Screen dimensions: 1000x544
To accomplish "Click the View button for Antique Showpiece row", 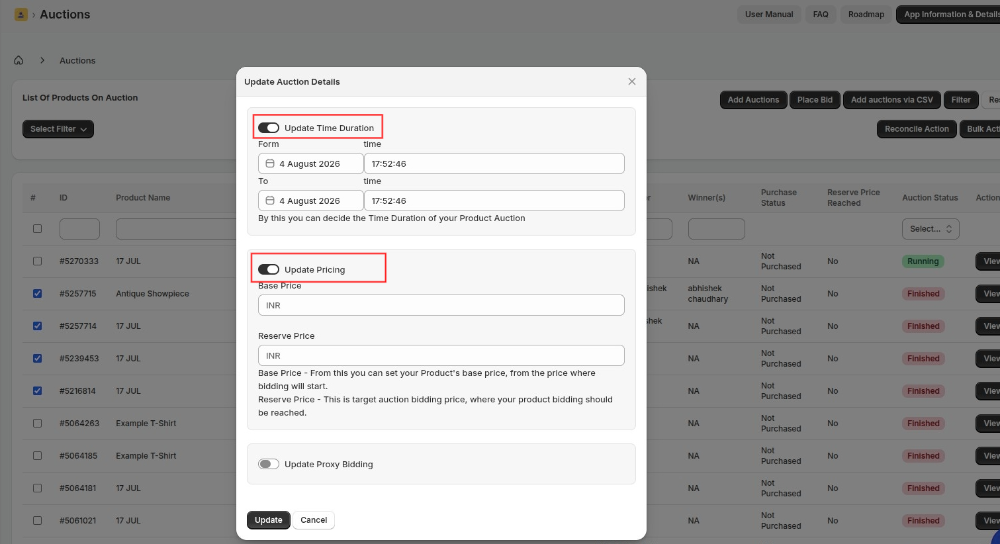I will (988, 293).
